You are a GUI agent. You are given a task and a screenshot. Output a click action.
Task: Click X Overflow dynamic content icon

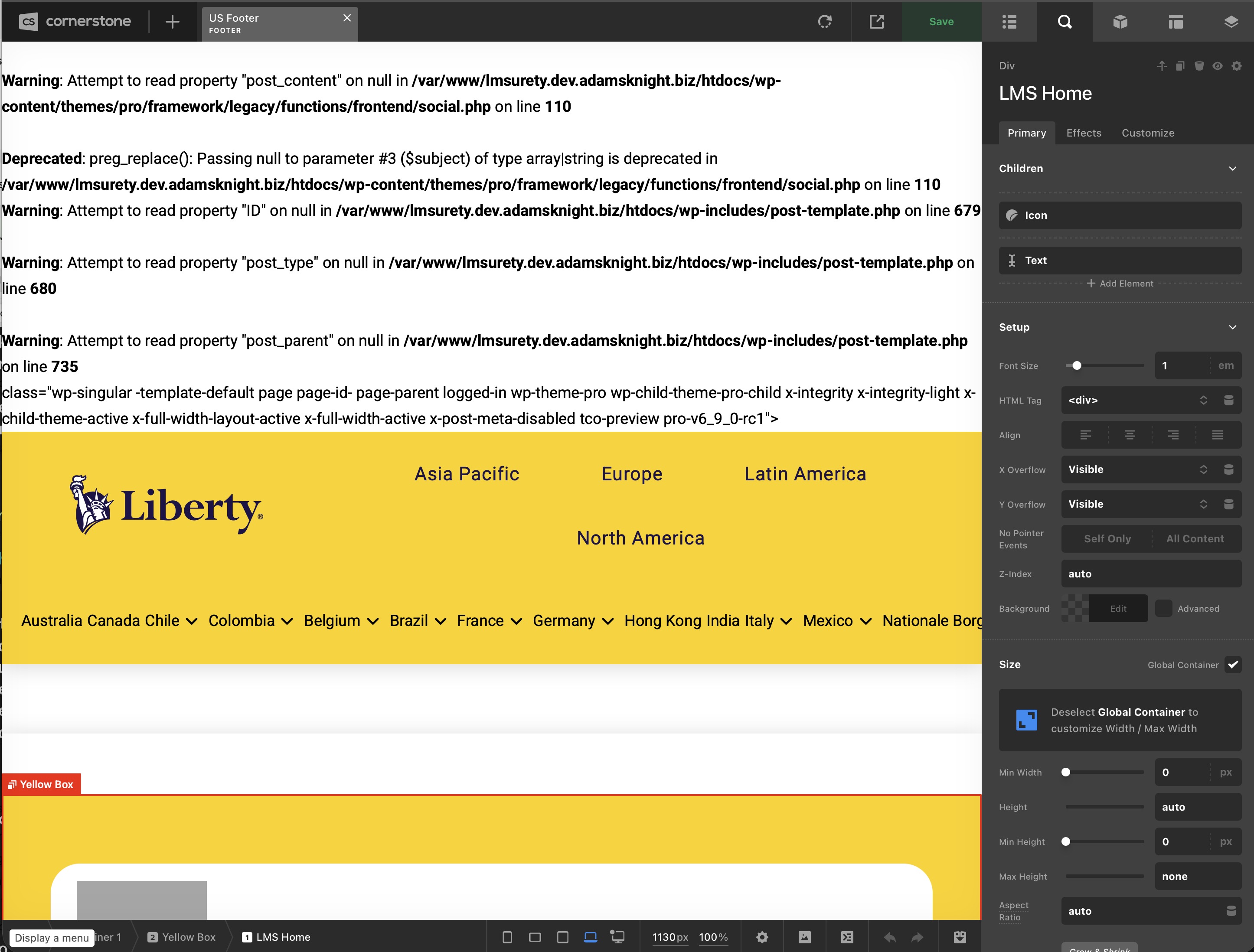coord(1228,470)
